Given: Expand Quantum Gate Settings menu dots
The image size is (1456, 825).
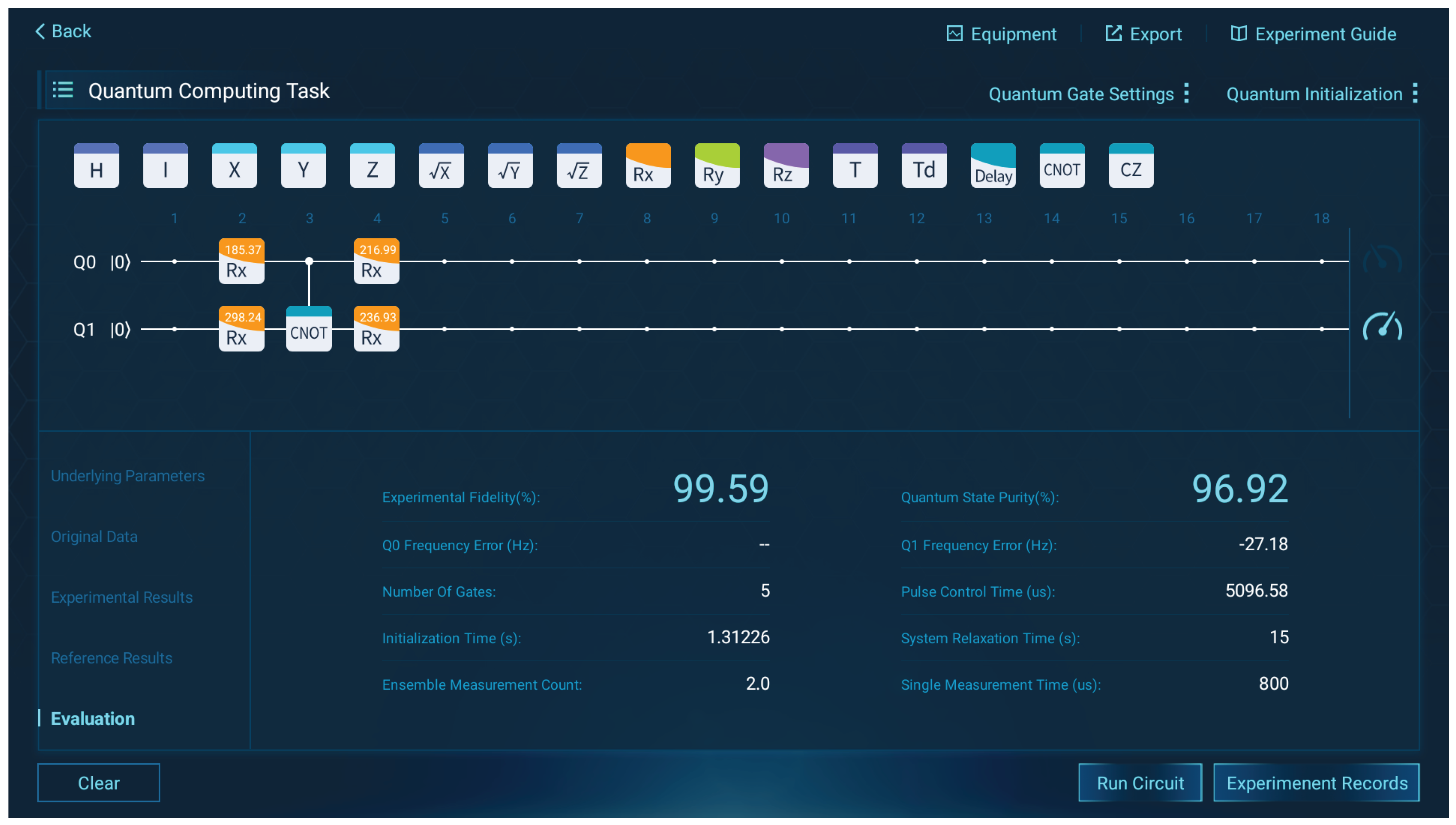Looking at the screenshot, I should pos(1186,94).
